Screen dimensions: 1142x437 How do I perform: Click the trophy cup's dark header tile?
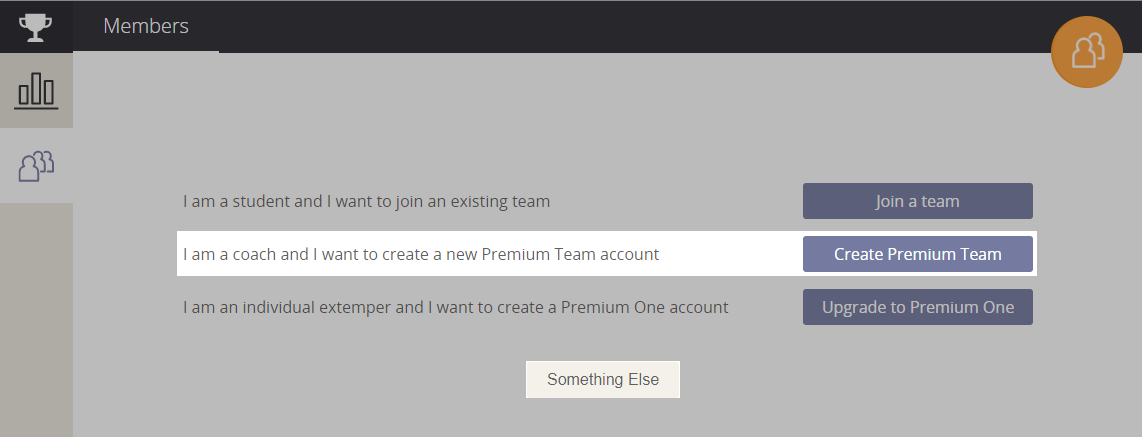36,26
